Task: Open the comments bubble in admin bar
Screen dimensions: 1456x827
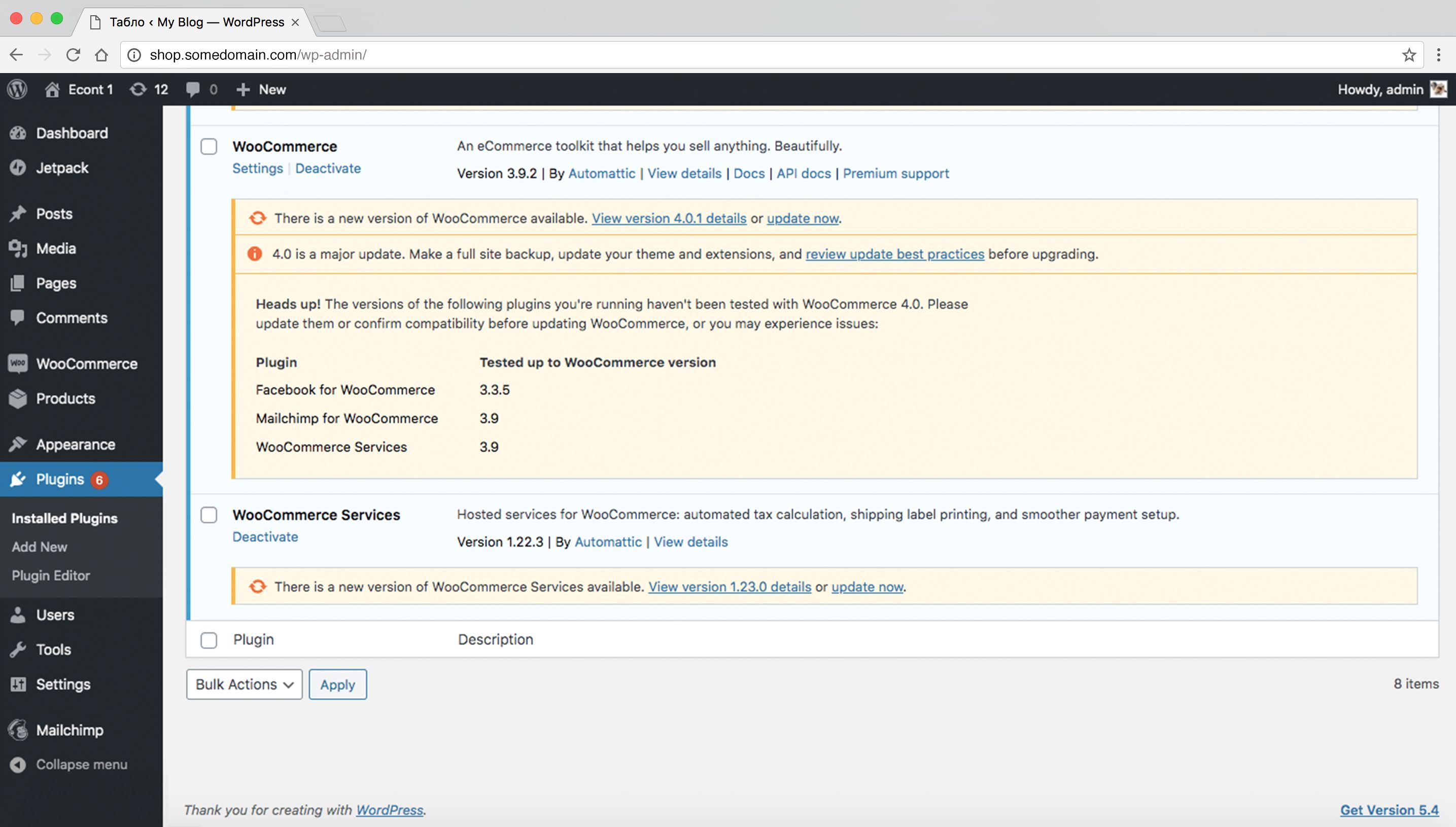Action: pos(201,89)
